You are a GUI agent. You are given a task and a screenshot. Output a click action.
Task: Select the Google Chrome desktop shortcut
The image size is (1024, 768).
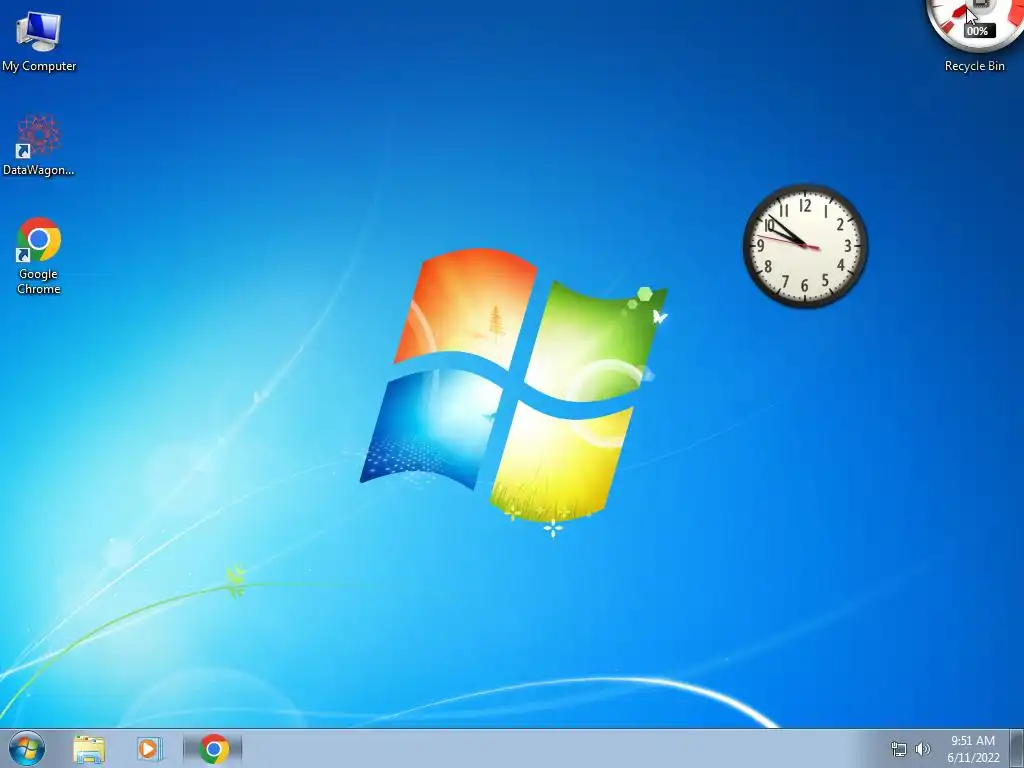[39, 256]
